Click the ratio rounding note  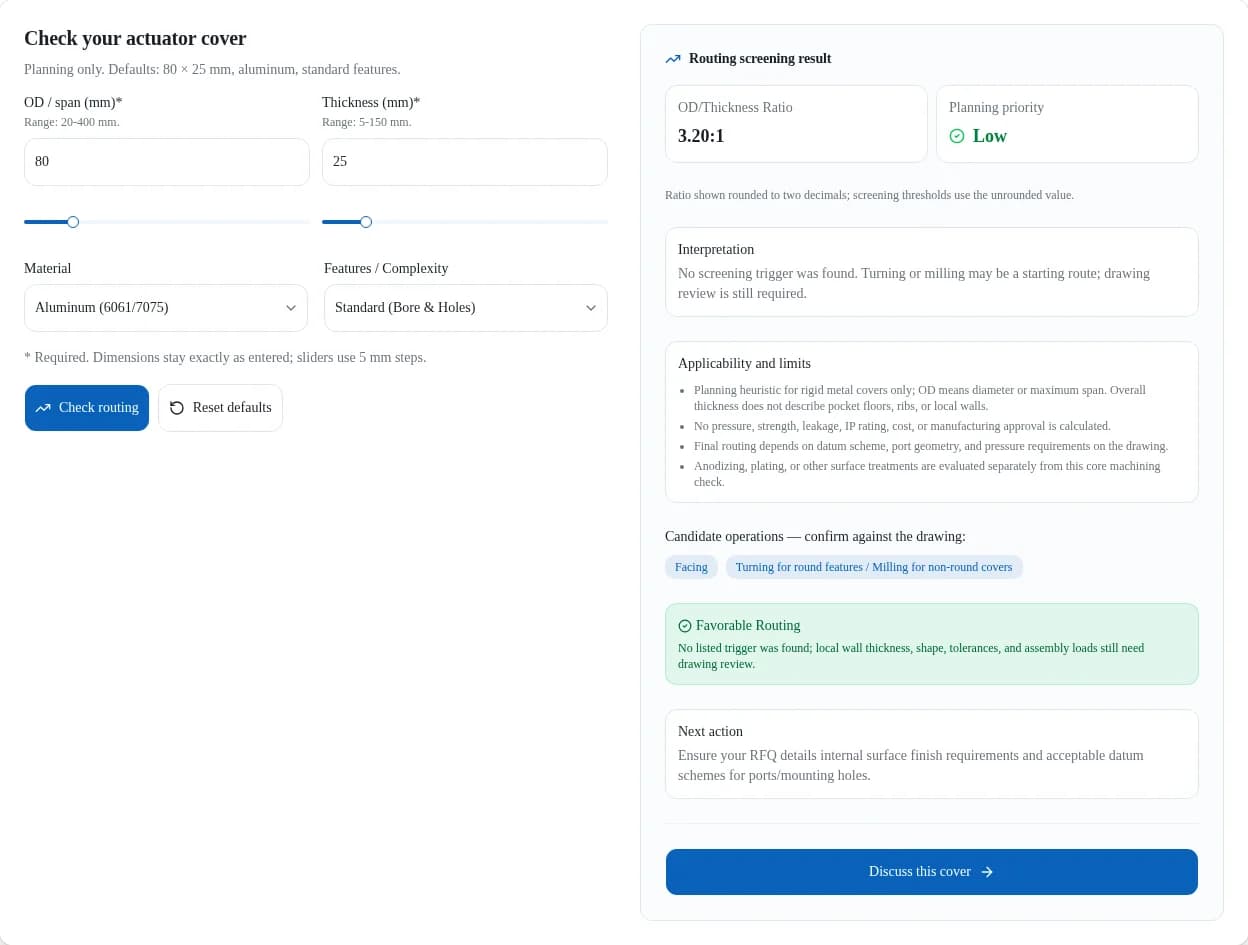[869, 195]
